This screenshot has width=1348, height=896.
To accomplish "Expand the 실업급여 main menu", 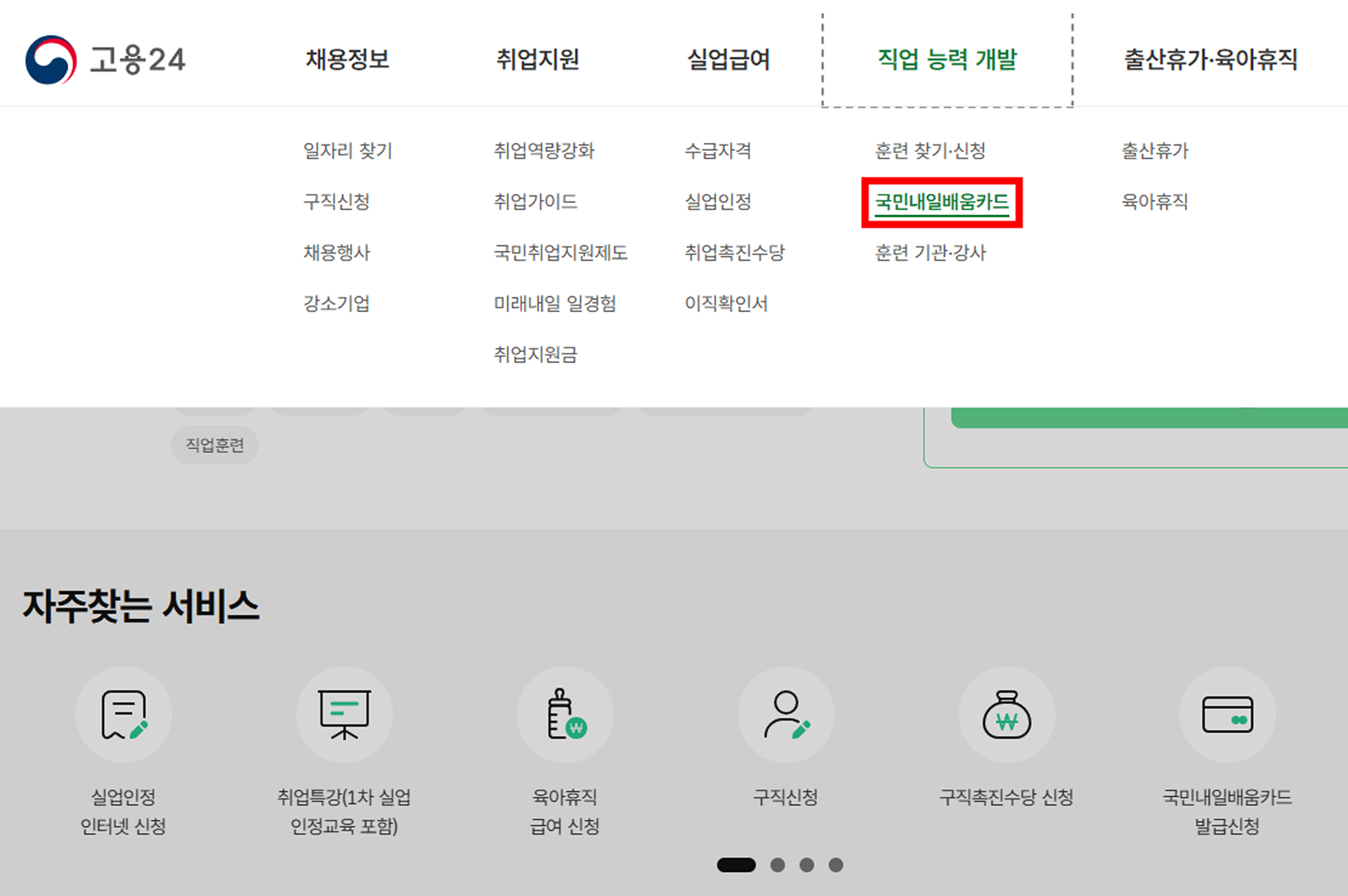I will point(728,59).
